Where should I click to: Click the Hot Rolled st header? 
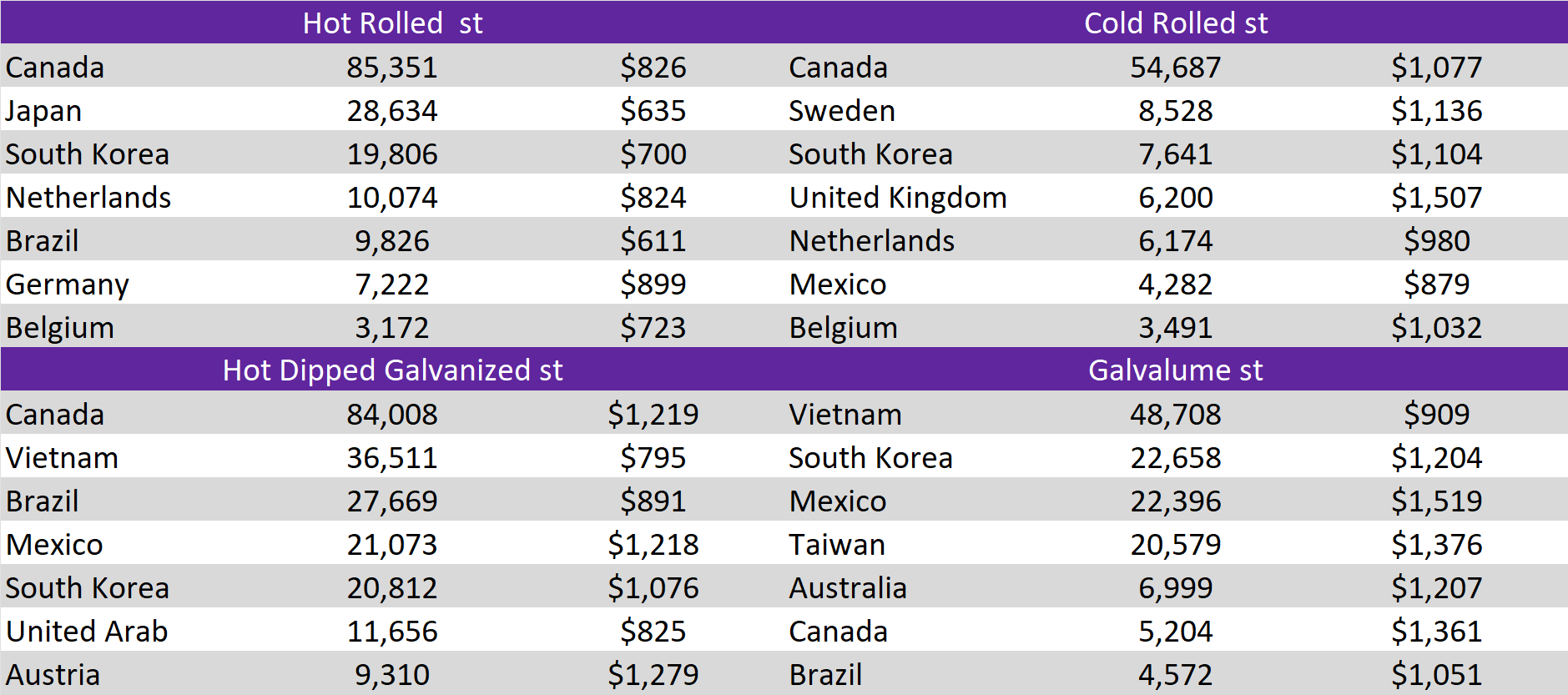click(392, 23)
